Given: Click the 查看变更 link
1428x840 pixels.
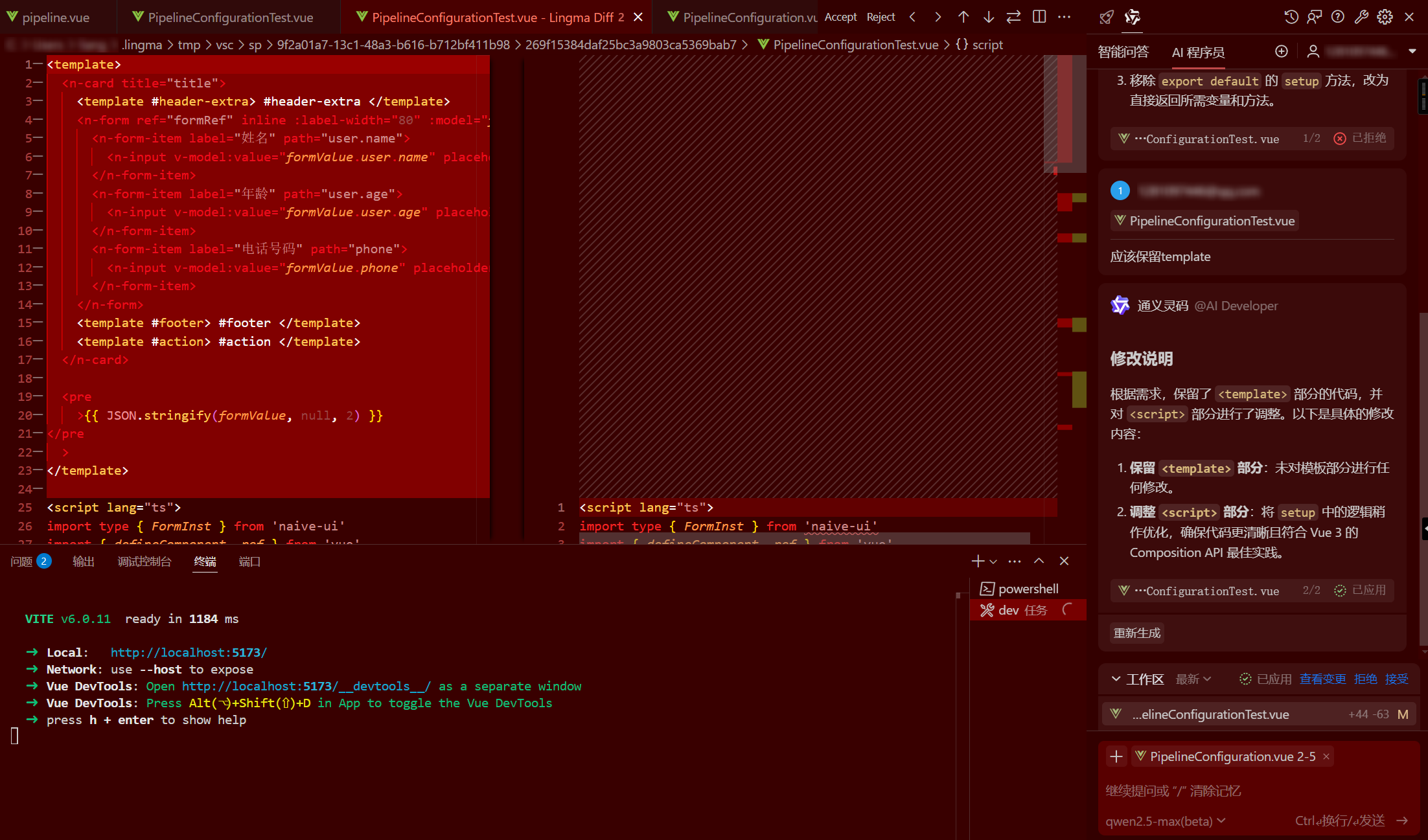Looking at the screenshot, I should [x=1322, y=679].
